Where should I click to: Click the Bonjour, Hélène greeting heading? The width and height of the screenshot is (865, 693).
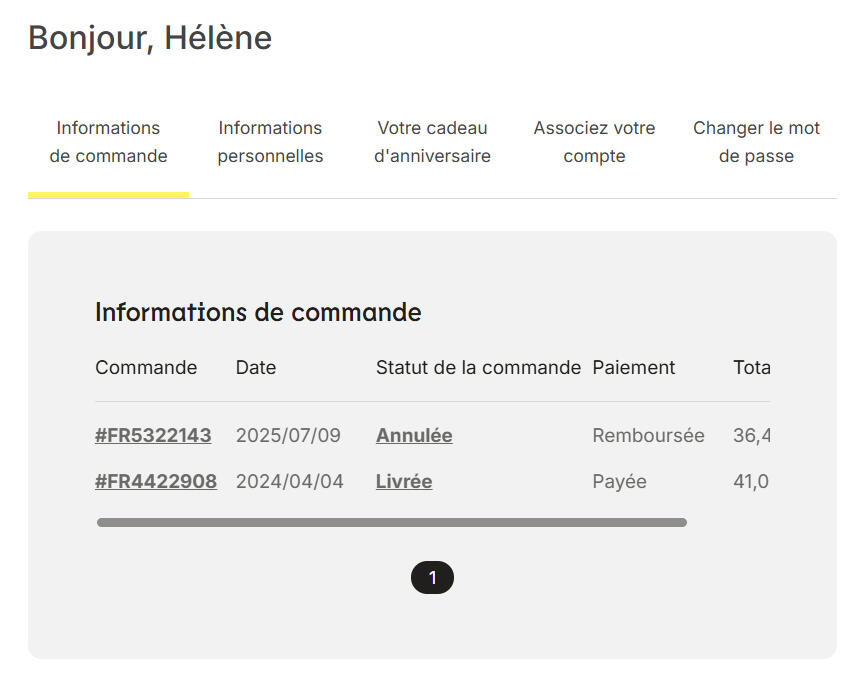pos(150,38)
